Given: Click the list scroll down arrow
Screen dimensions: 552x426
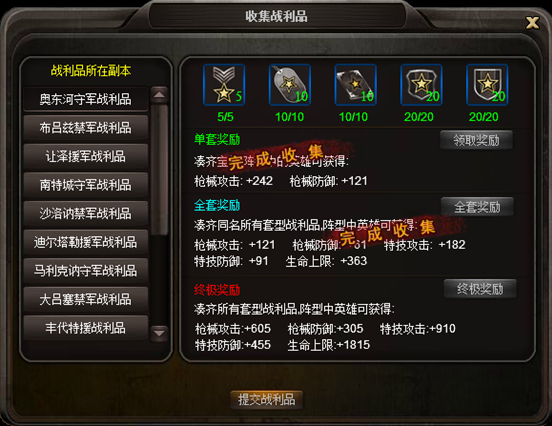Looking at the screenshot, I should (159, 333).
